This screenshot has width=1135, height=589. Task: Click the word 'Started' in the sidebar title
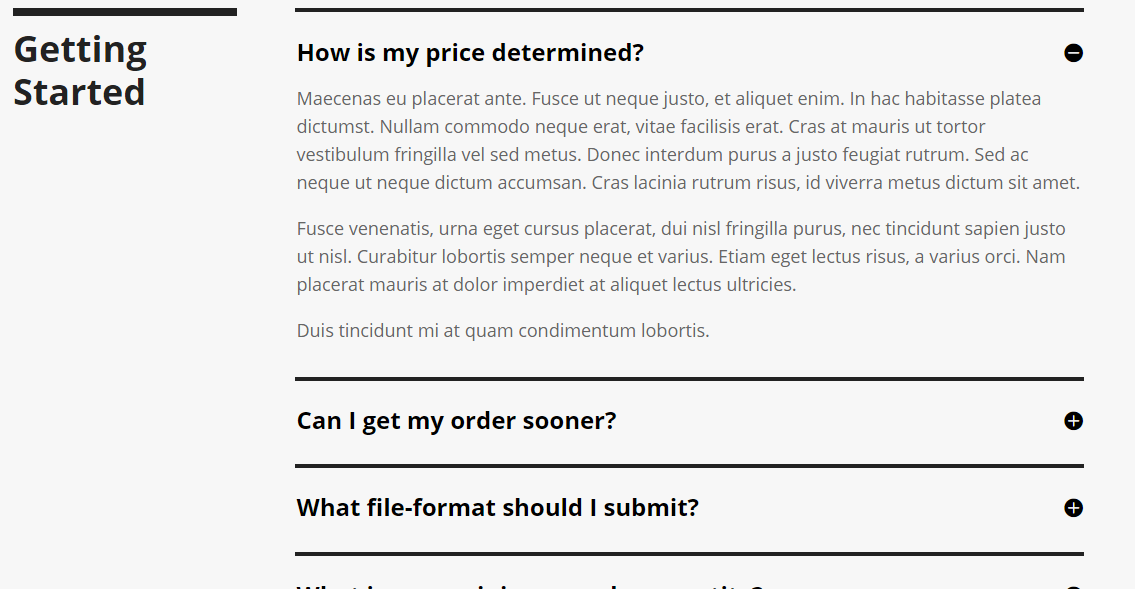tap(79, 93)
